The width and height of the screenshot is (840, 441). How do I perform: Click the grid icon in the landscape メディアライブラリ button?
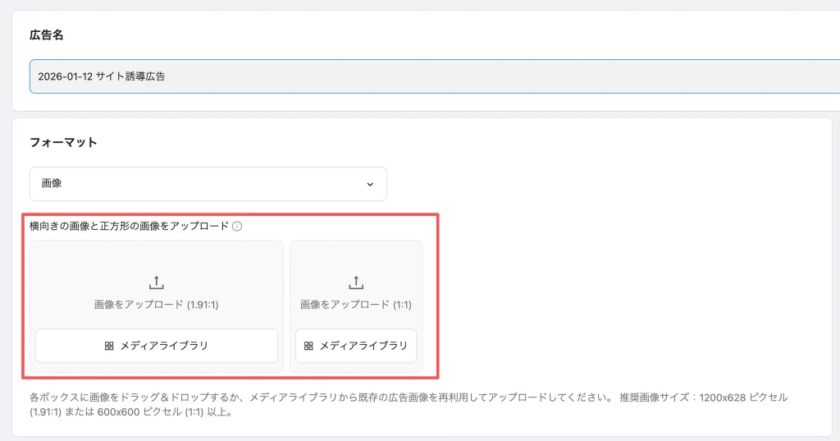[109, 346]
